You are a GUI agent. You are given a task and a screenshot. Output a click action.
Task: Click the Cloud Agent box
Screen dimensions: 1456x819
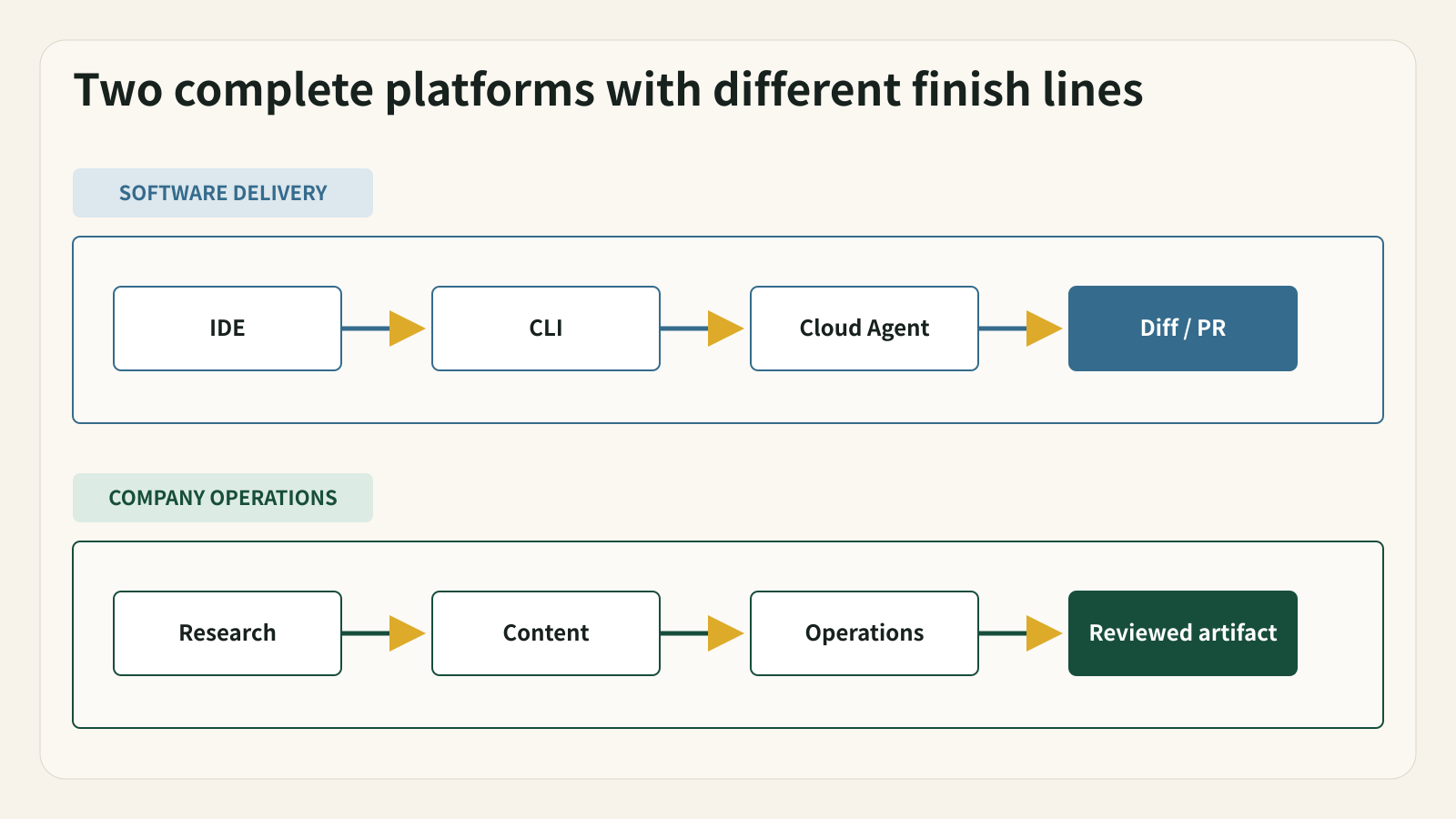[x=864, y=329]
